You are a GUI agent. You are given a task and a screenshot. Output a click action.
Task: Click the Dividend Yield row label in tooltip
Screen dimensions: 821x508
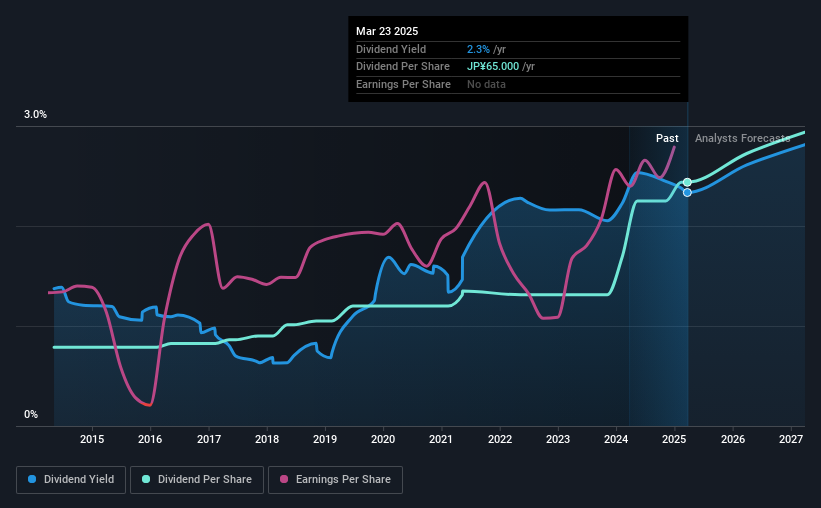click(x=391, y=49)
